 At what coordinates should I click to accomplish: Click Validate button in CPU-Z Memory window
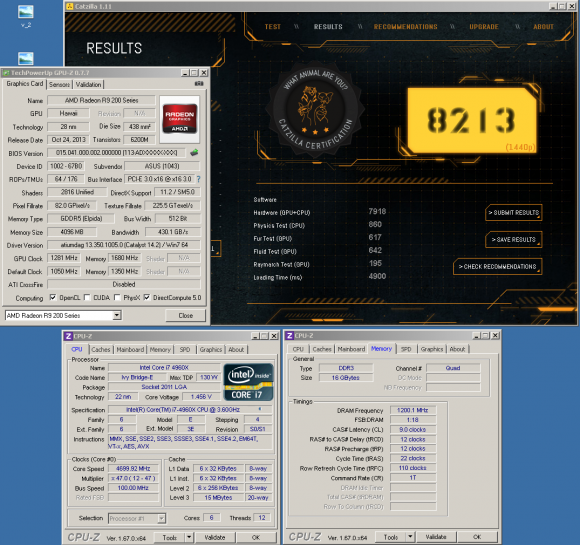(x=436, y=536)
